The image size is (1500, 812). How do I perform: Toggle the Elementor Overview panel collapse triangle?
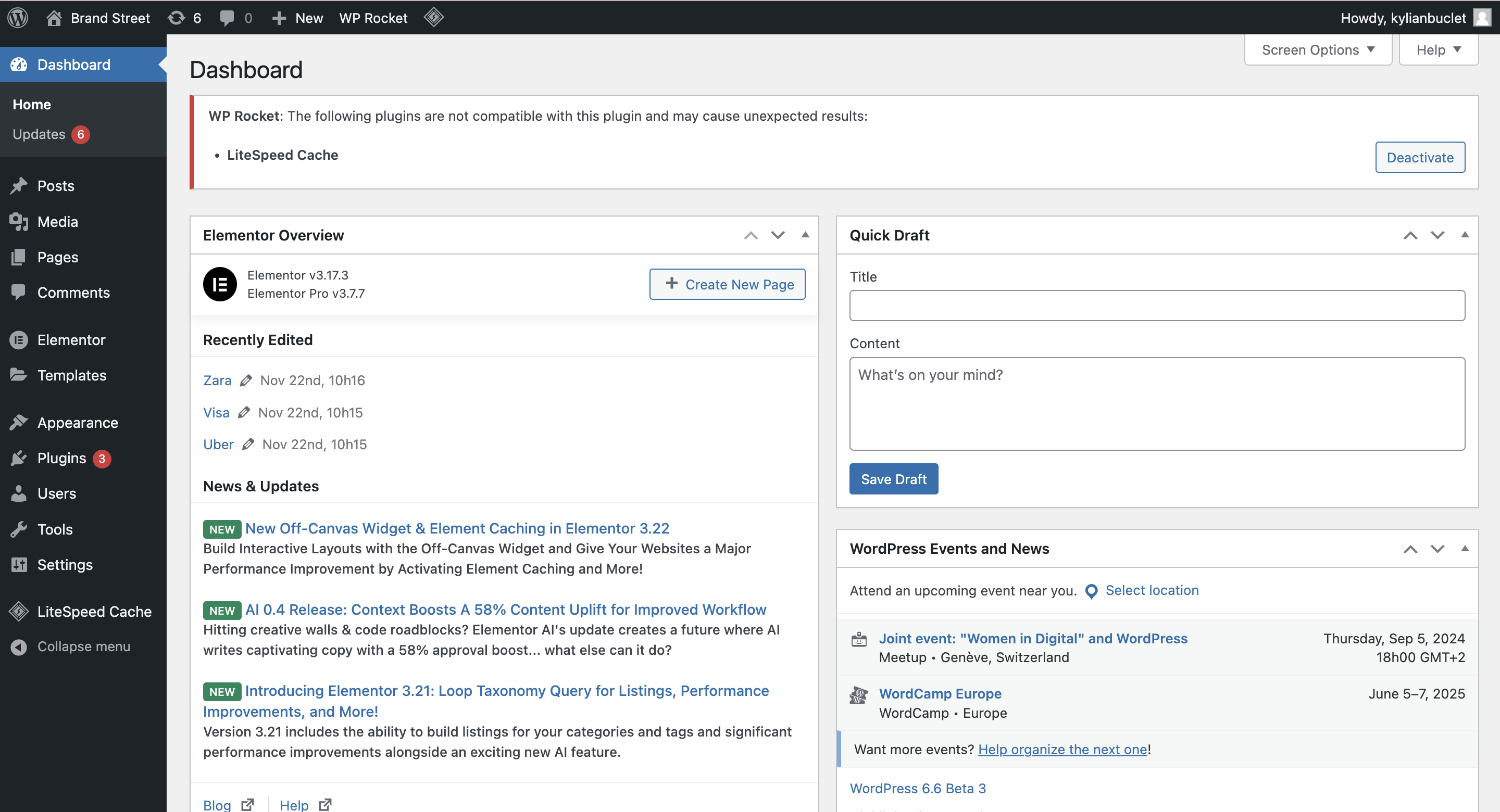click(x=805, y=235)
